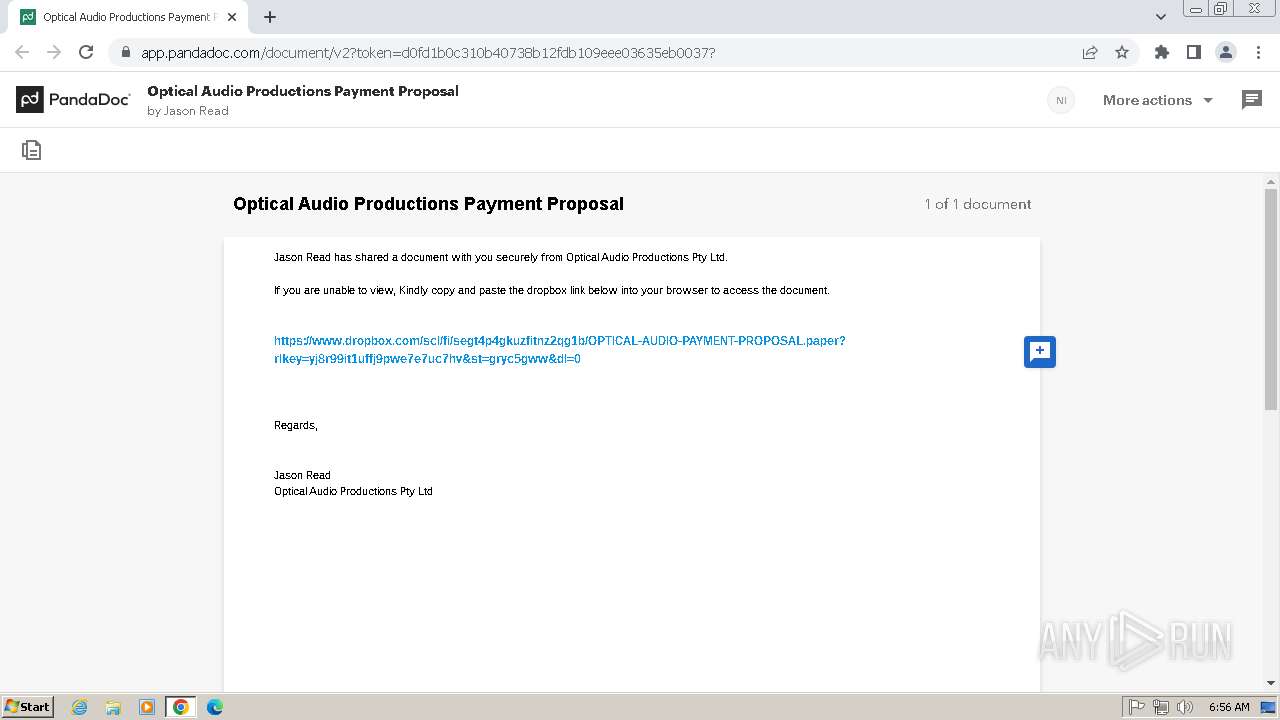View site information lock icon
This screenshot has width=1280, height=720.
(124, 52)
